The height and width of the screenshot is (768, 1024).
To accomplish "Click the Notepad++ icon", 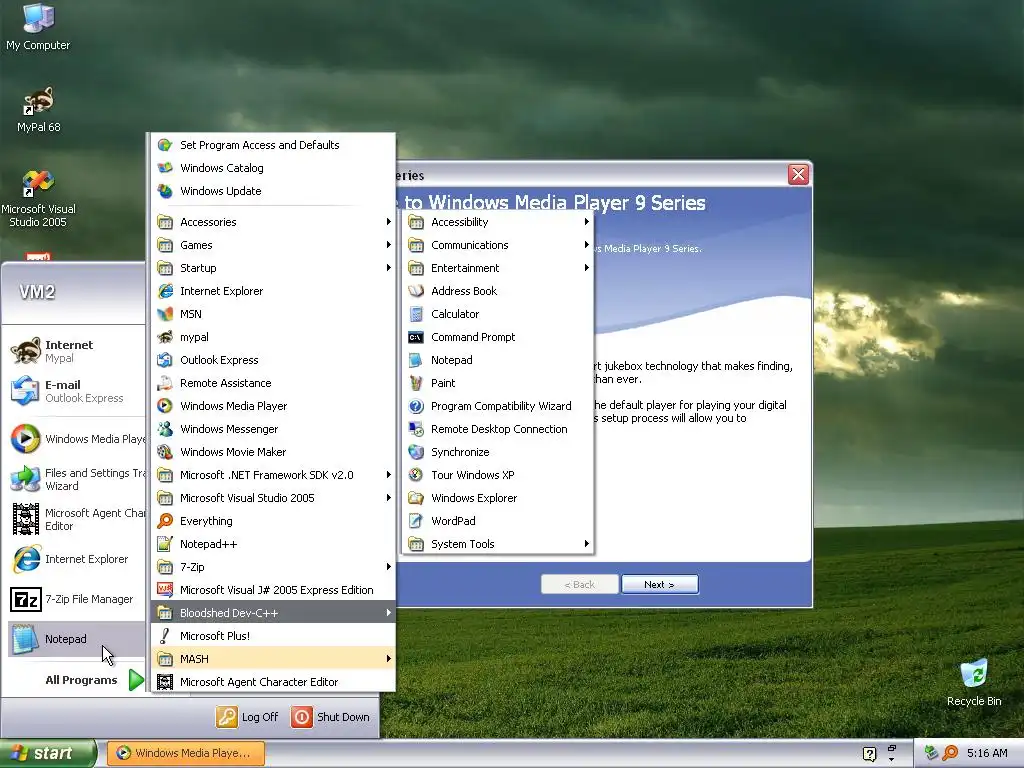I will tap(165, 544).
